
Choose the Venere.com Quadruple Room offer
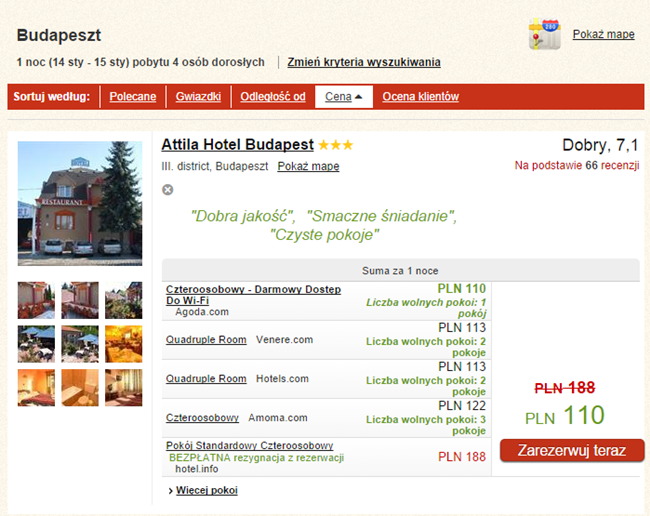click(x=206, y=340)
